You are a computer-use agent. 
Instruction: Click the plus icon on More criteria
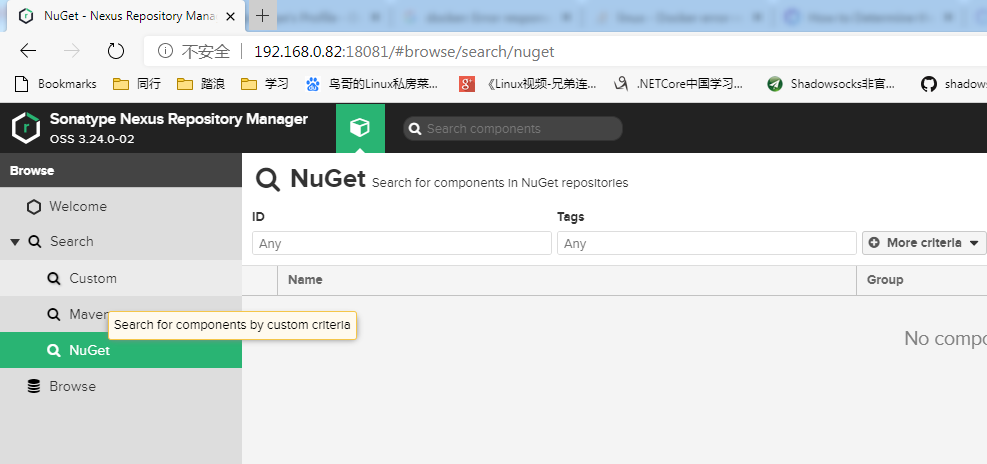point(874,243)
